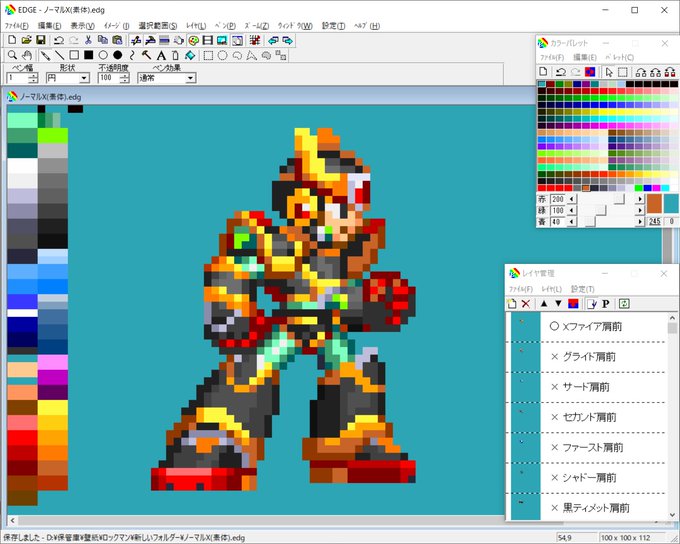Click the ペン幅 pen width spinner
The height and width of the screenshot is (544, 680).
pyautogui.click(x=33, y=78)
